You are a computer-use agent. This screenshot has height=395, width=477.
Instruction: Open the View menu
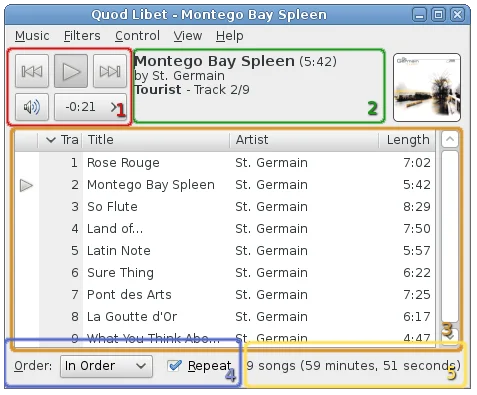[188, 36]
